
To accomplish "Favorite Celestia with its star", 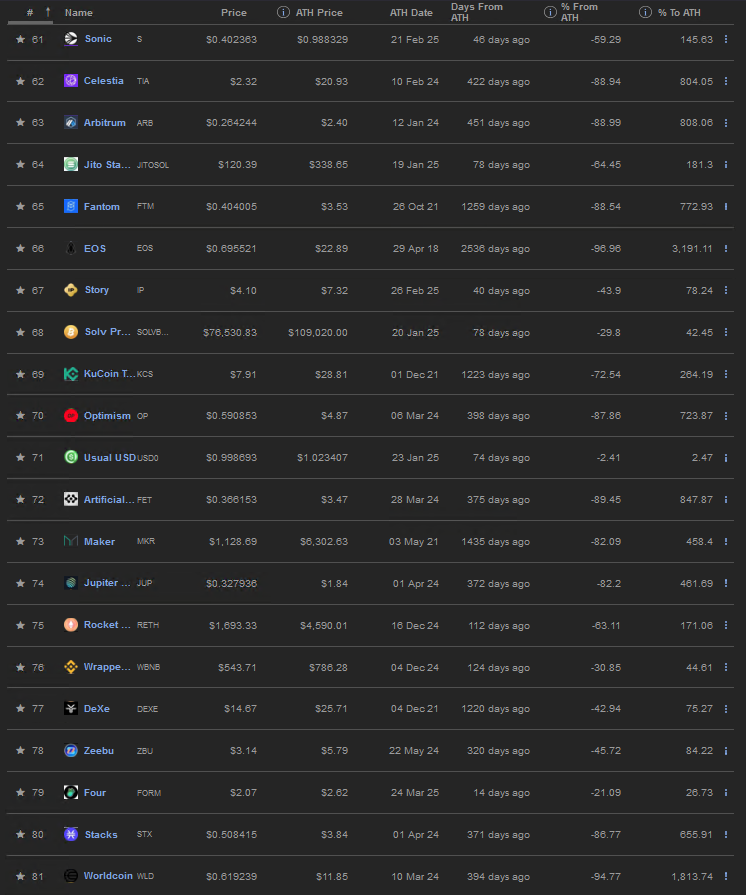I will [21, 81].
